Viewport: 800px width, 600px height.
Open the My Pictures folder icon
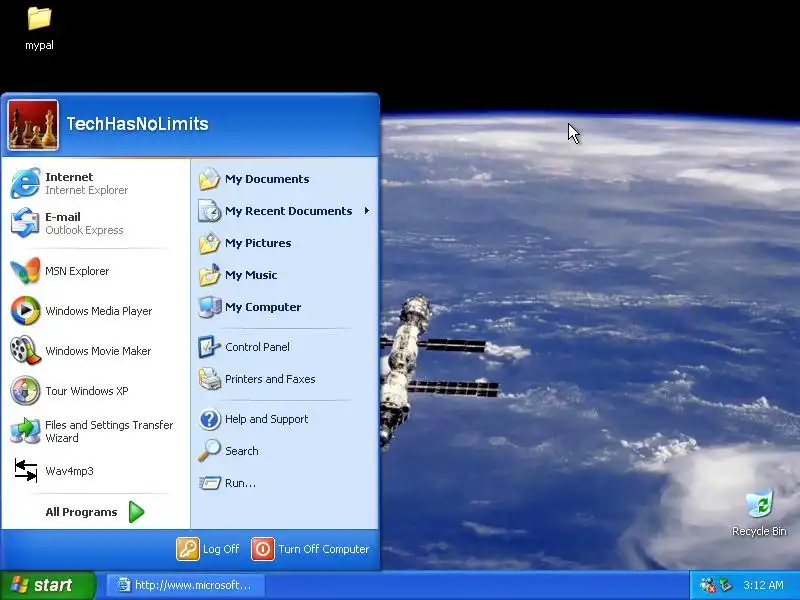(209, 243)
